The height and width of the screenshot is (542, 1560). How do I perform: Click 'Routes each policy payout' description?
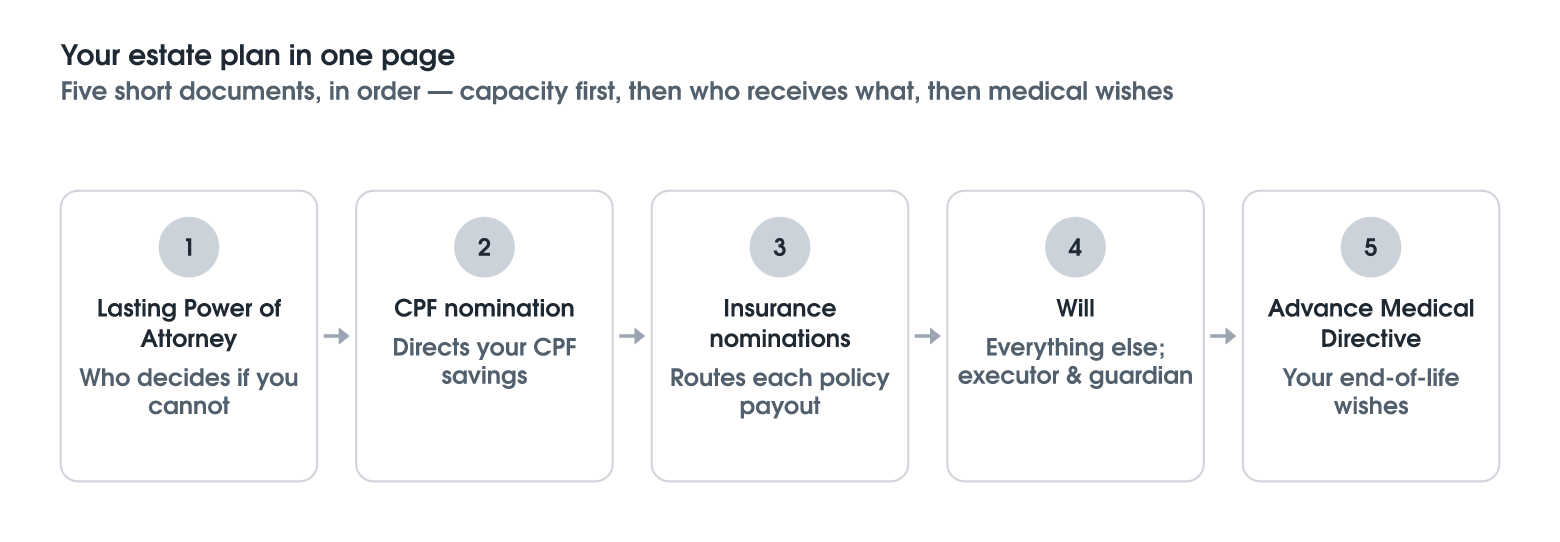(x=780, y=392)
